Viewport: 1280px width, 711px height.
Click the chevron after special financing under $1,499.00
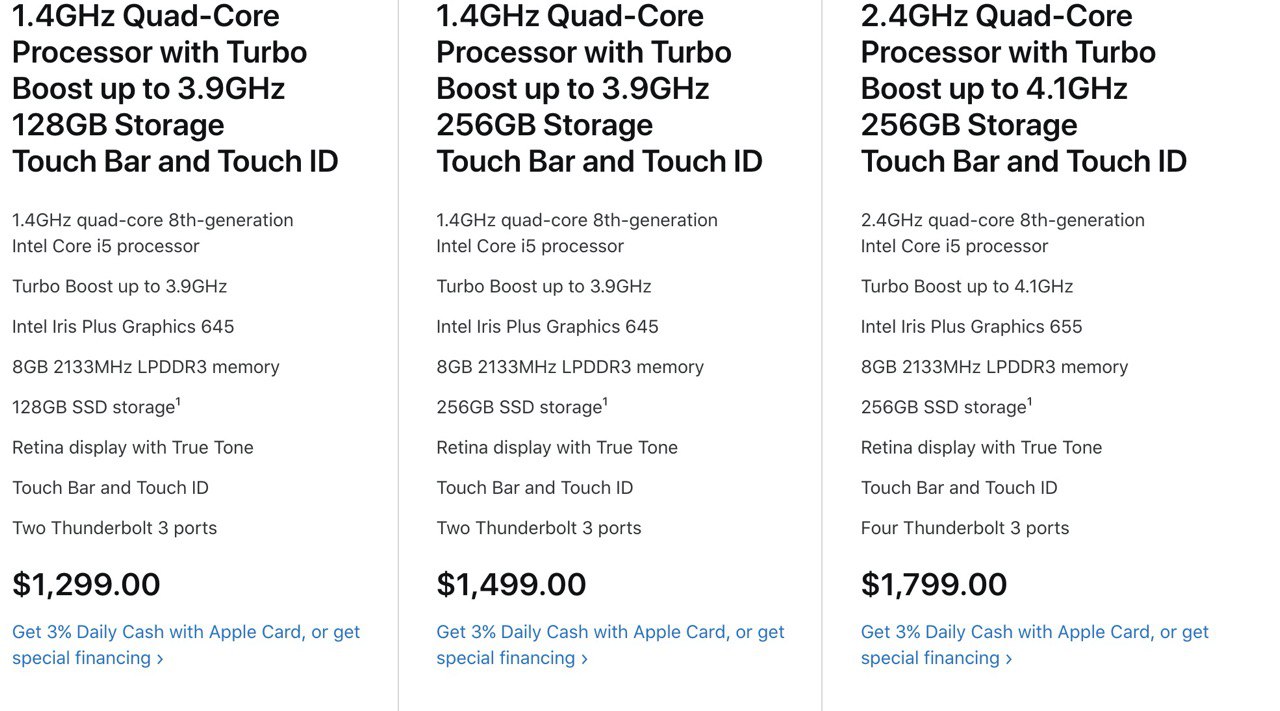pos(584,659)
